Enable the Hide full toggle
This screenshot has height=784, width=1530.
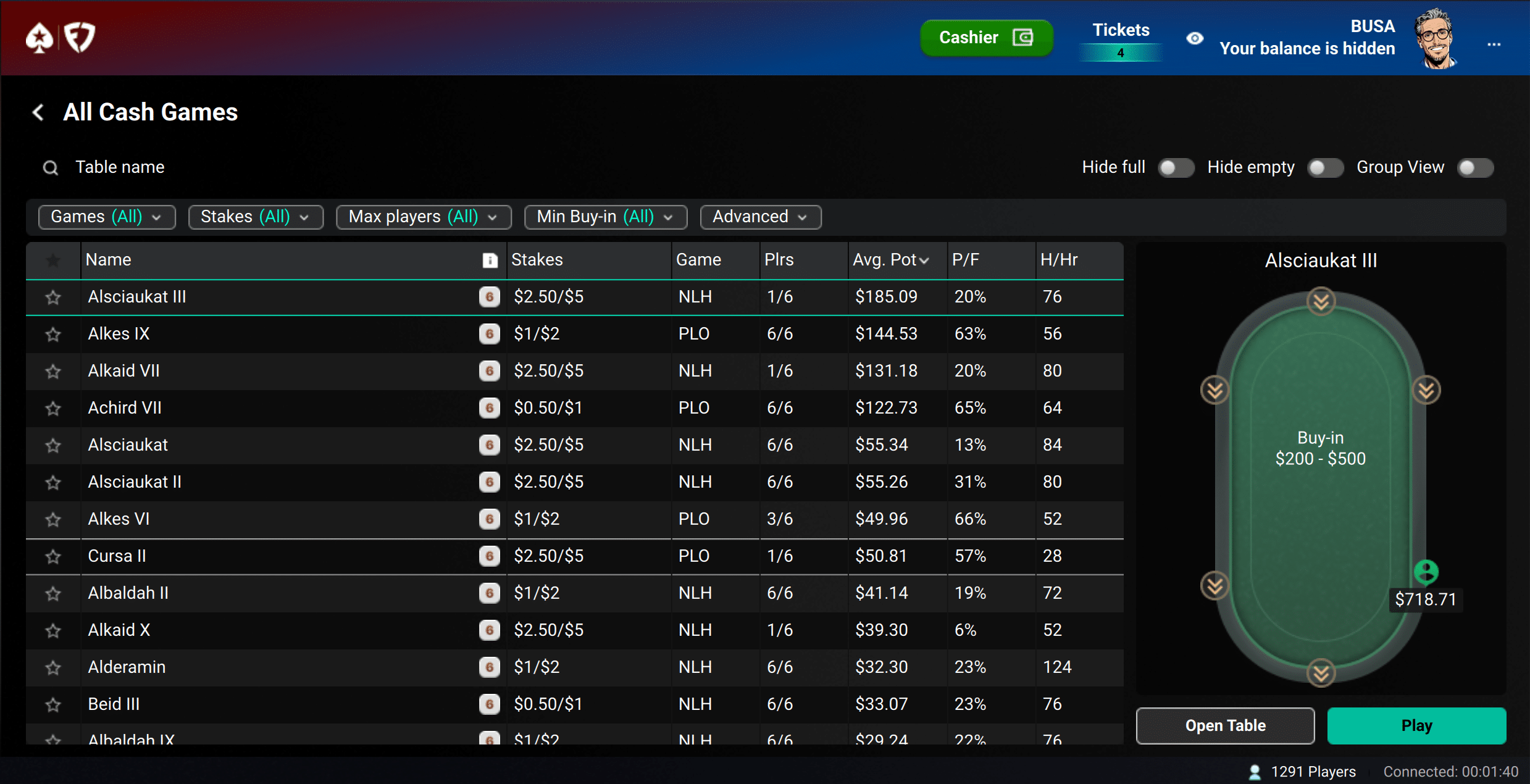[1175, 167]
